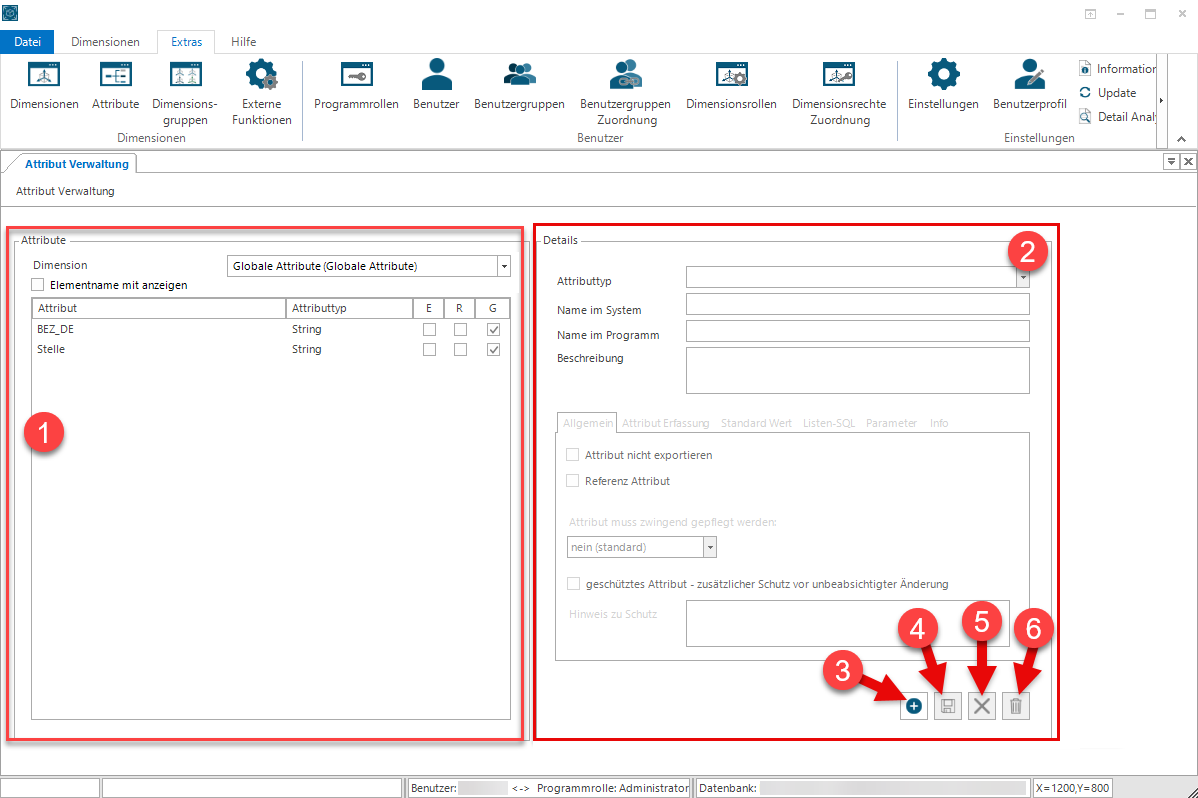Open Einstellungen gear icon
1198x798 pixels.
pos(943,86)
